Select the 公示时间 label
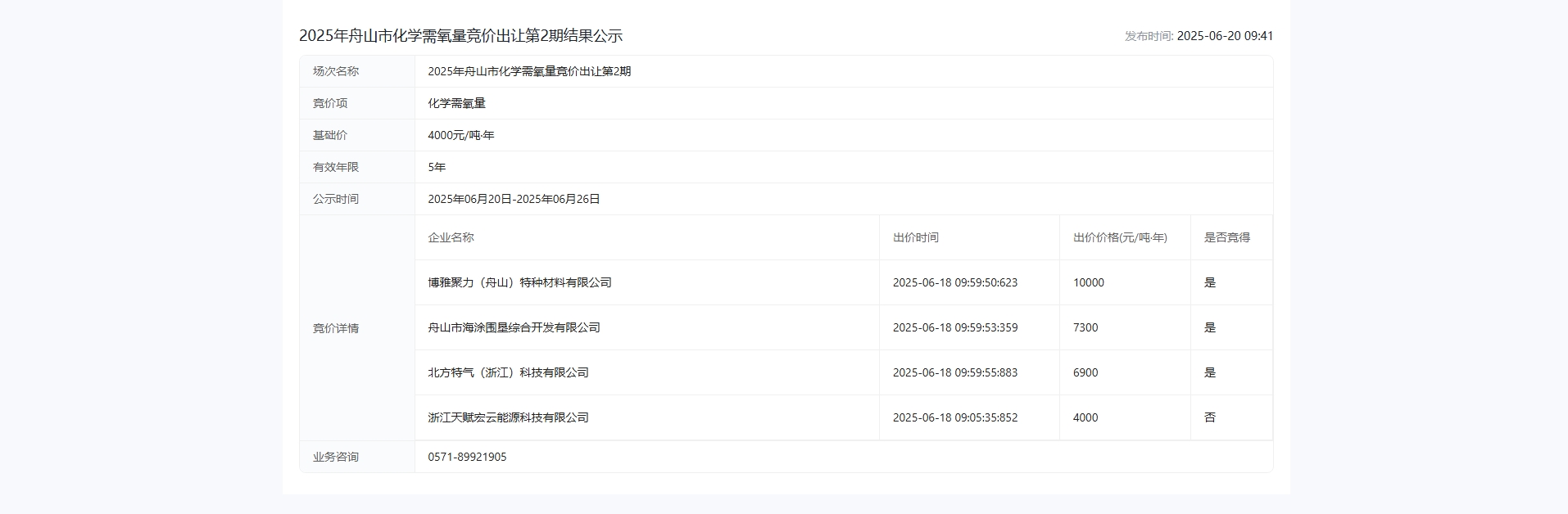 click(336, 199)
